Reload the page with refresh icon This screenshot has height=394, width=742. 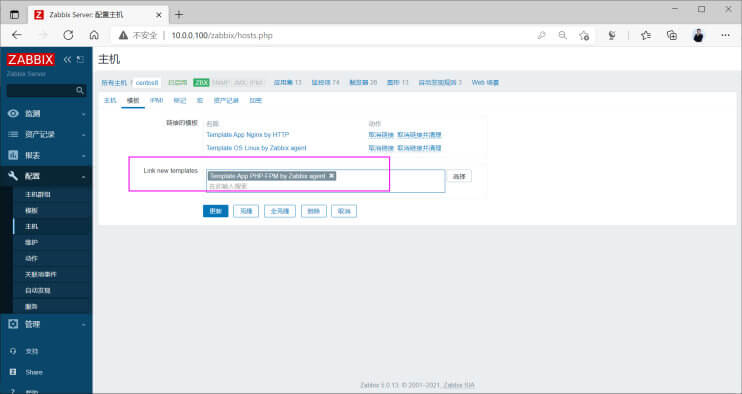click(x=68, y=35)
